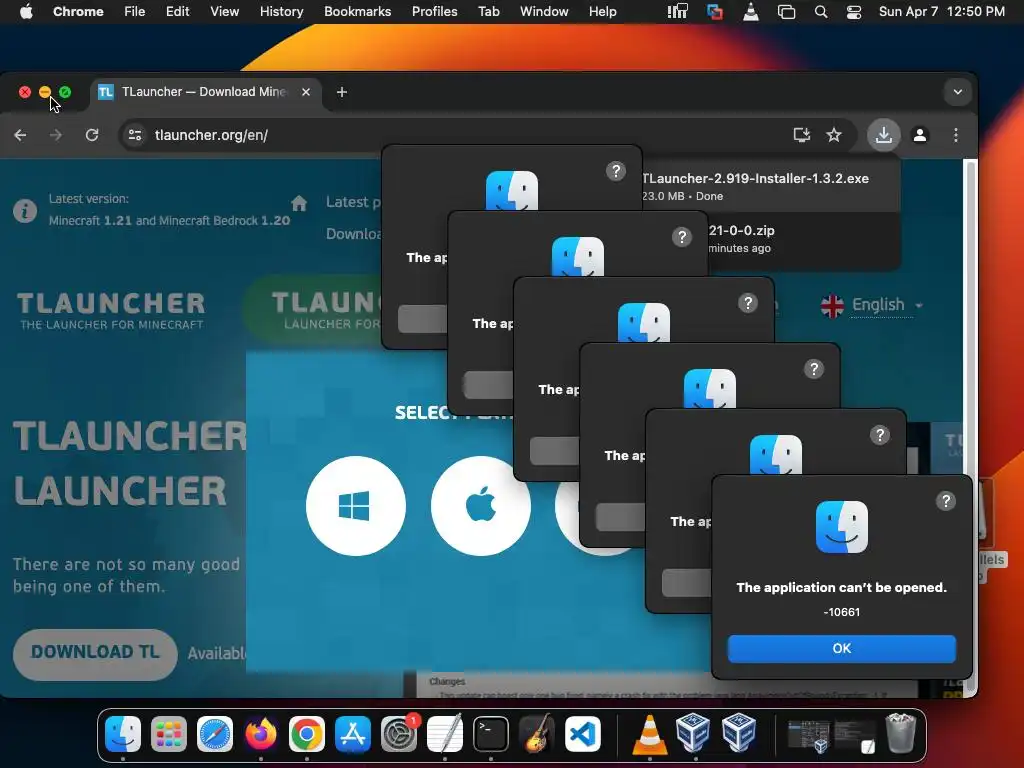Open help on the front error dialog

(946, 501)
